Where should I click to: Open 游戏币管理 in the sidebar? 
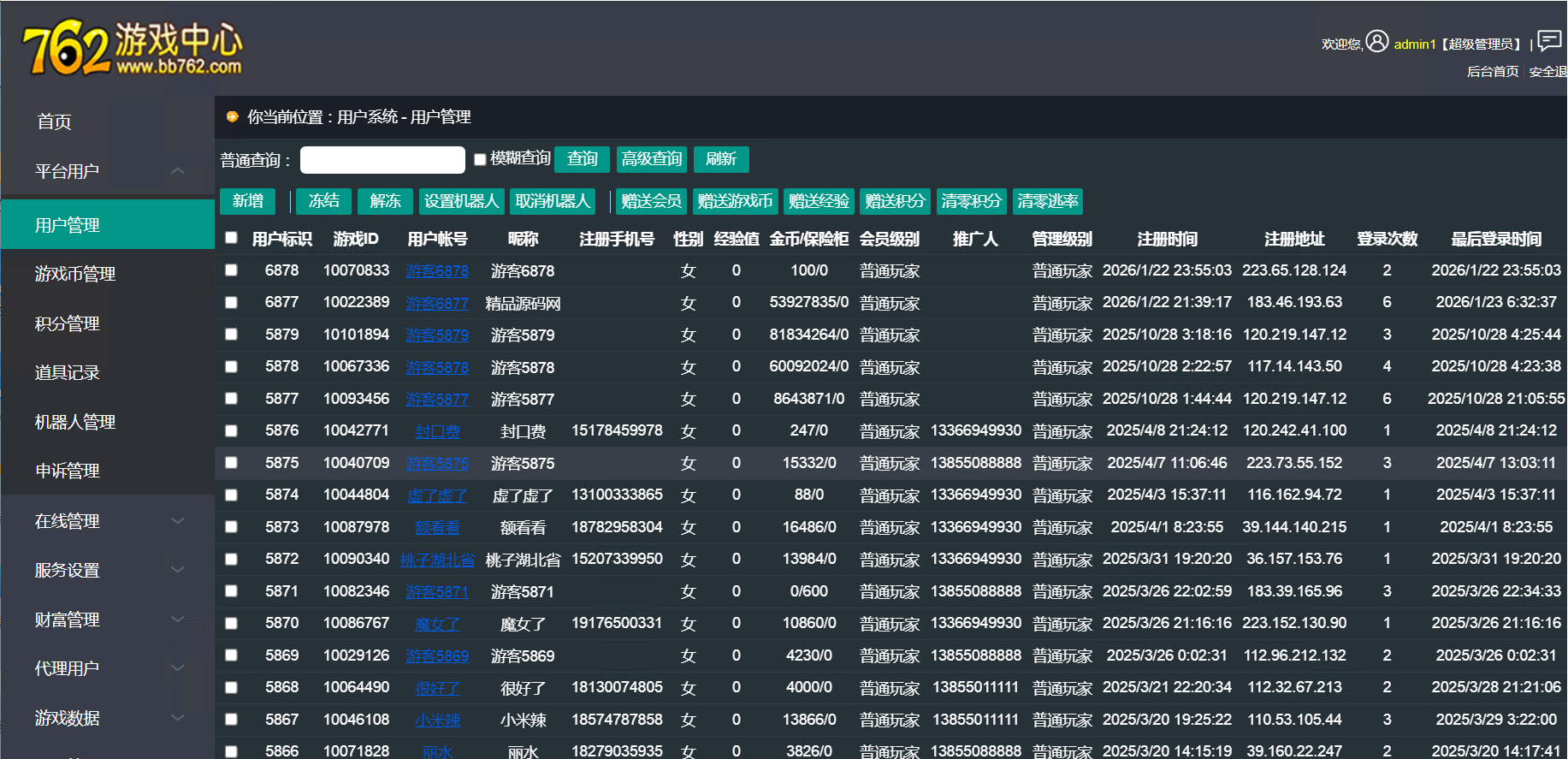pyautogui.click(x=75, y=274)
